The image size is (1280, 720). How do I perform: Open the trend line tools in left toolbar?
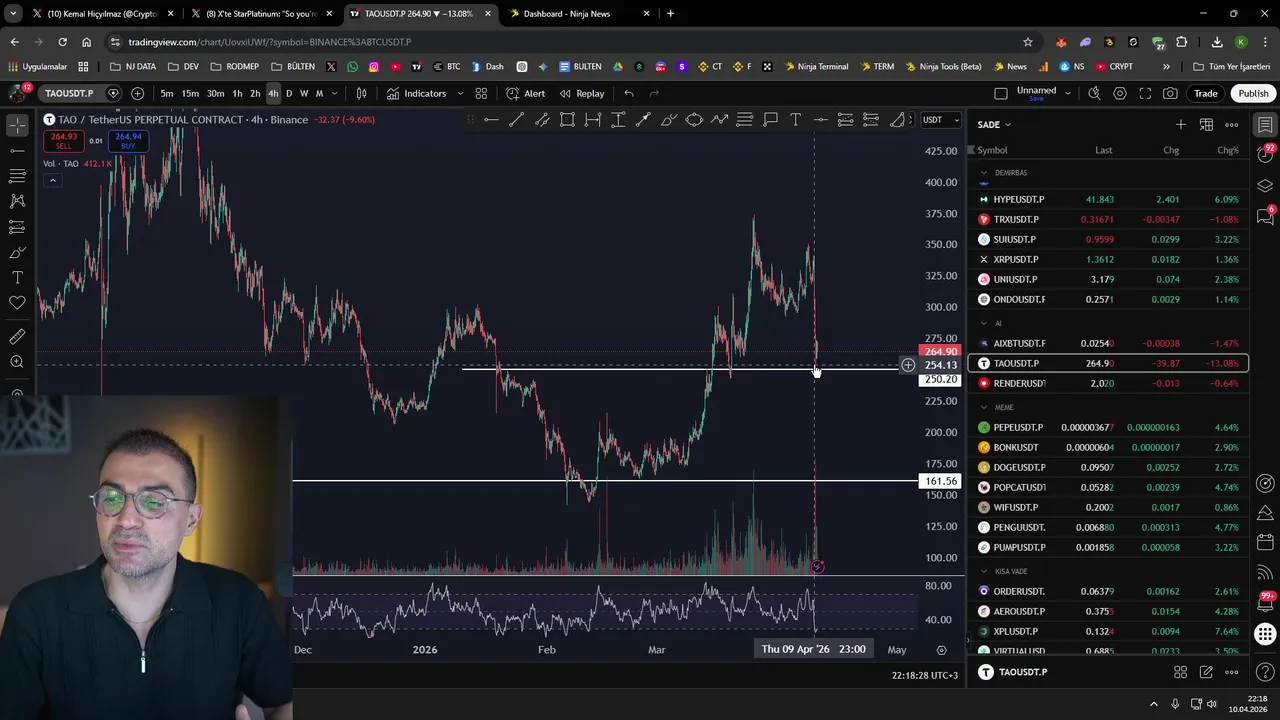[17, 150]
